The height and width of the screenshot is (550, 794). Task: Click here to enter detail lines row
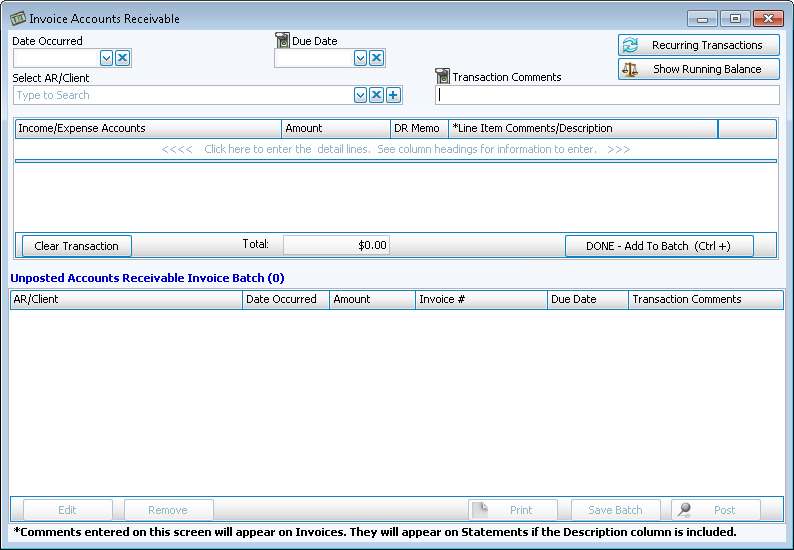click(x=395, y=149)
